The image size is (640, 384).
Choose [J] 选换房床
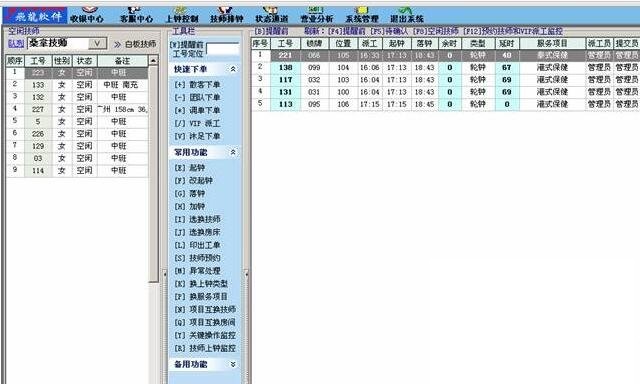click(x=197, y=232)
